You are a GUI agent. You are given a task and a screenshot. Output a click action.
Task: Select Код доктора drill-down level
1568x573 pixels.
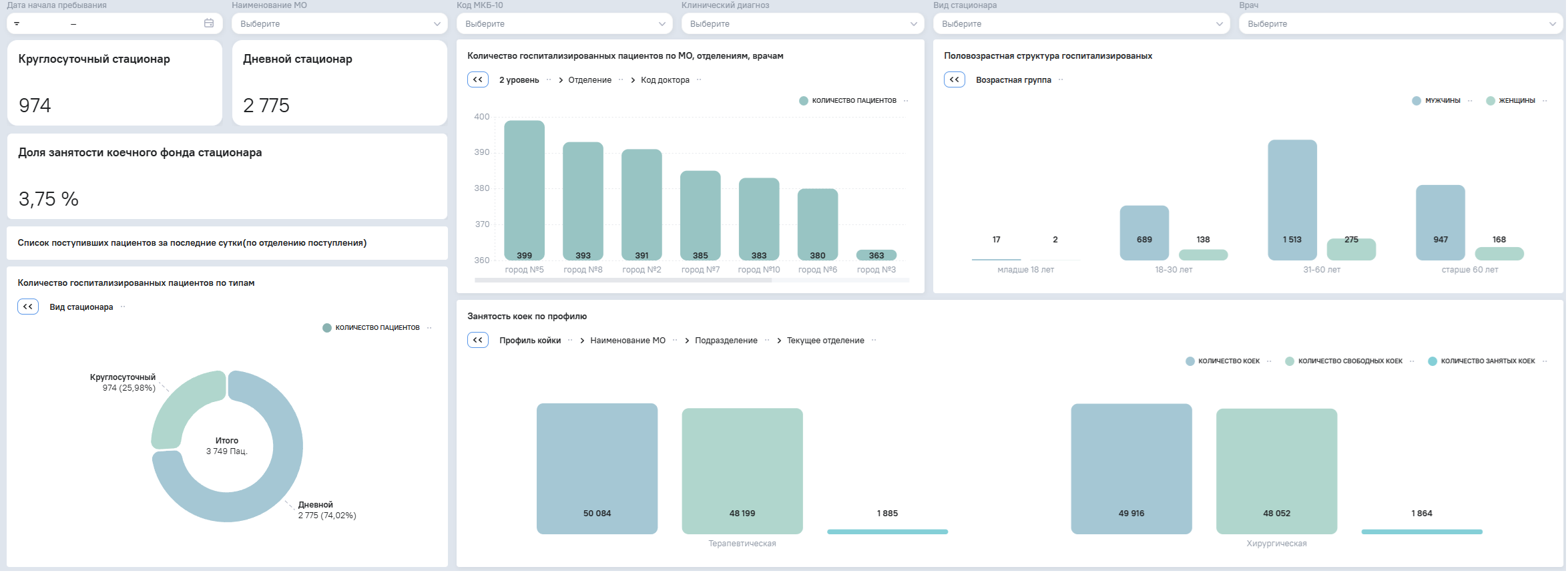[665, 80]
